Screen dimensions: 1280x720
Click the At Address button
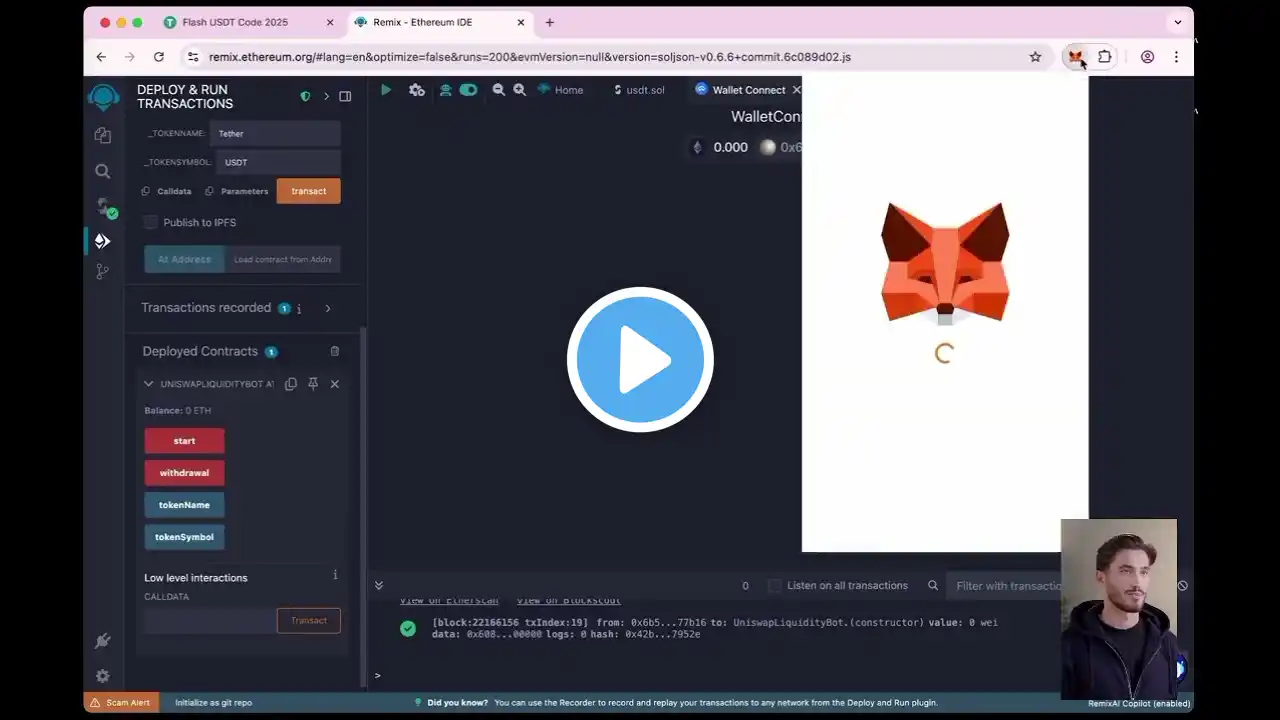[x=184, y=259]
